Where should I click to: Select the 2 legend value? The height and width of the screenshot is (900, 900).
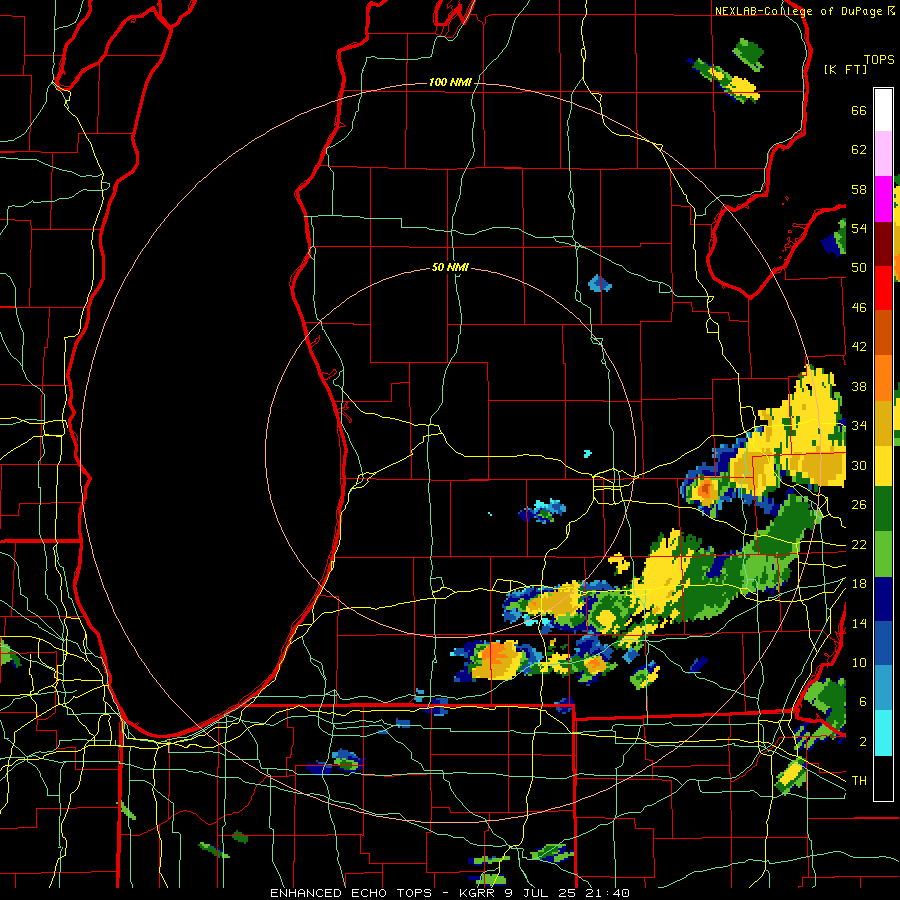pos(862,741)
